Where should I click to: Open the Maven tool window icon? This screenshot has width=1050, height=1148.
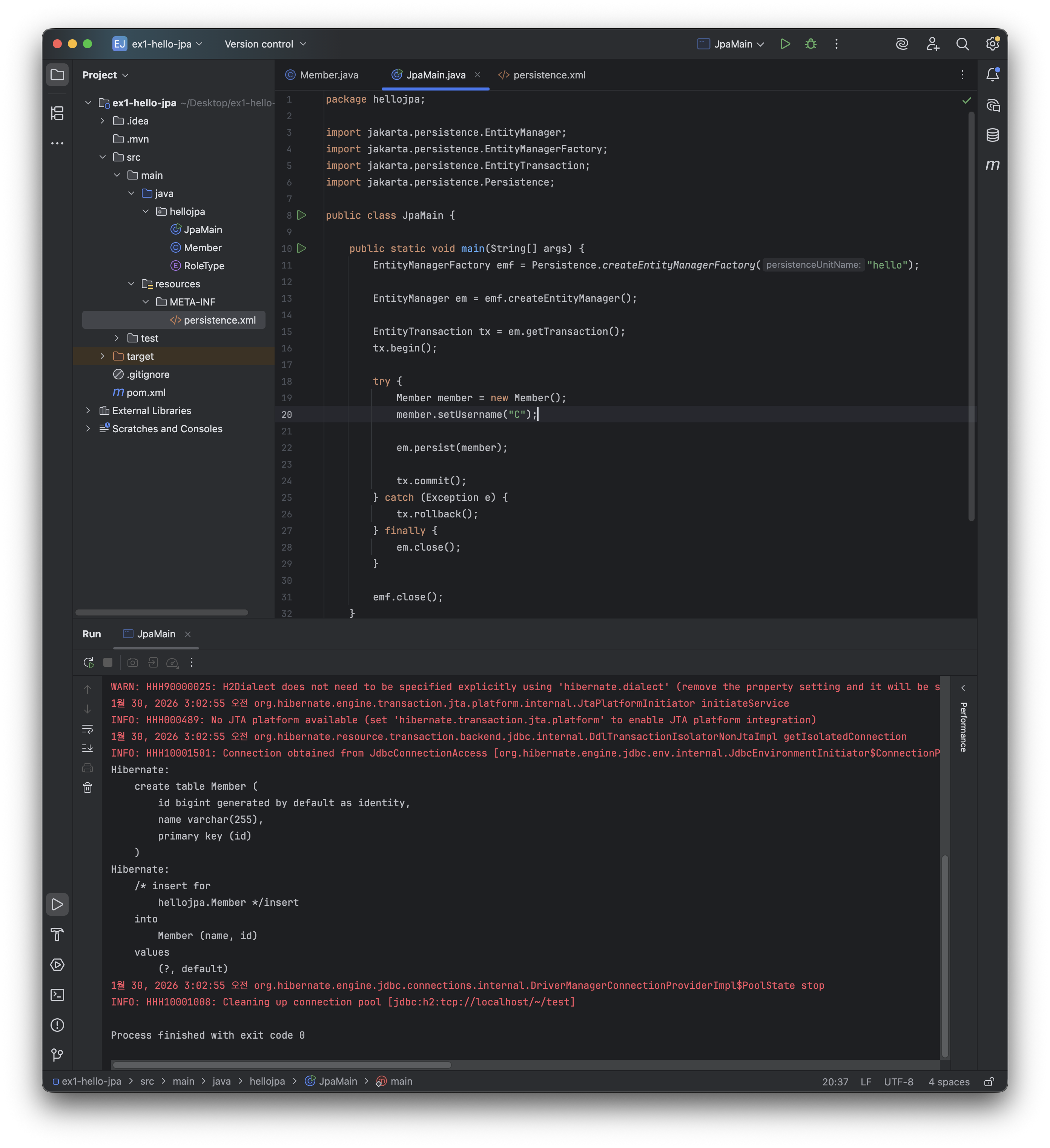pos(993,165)
